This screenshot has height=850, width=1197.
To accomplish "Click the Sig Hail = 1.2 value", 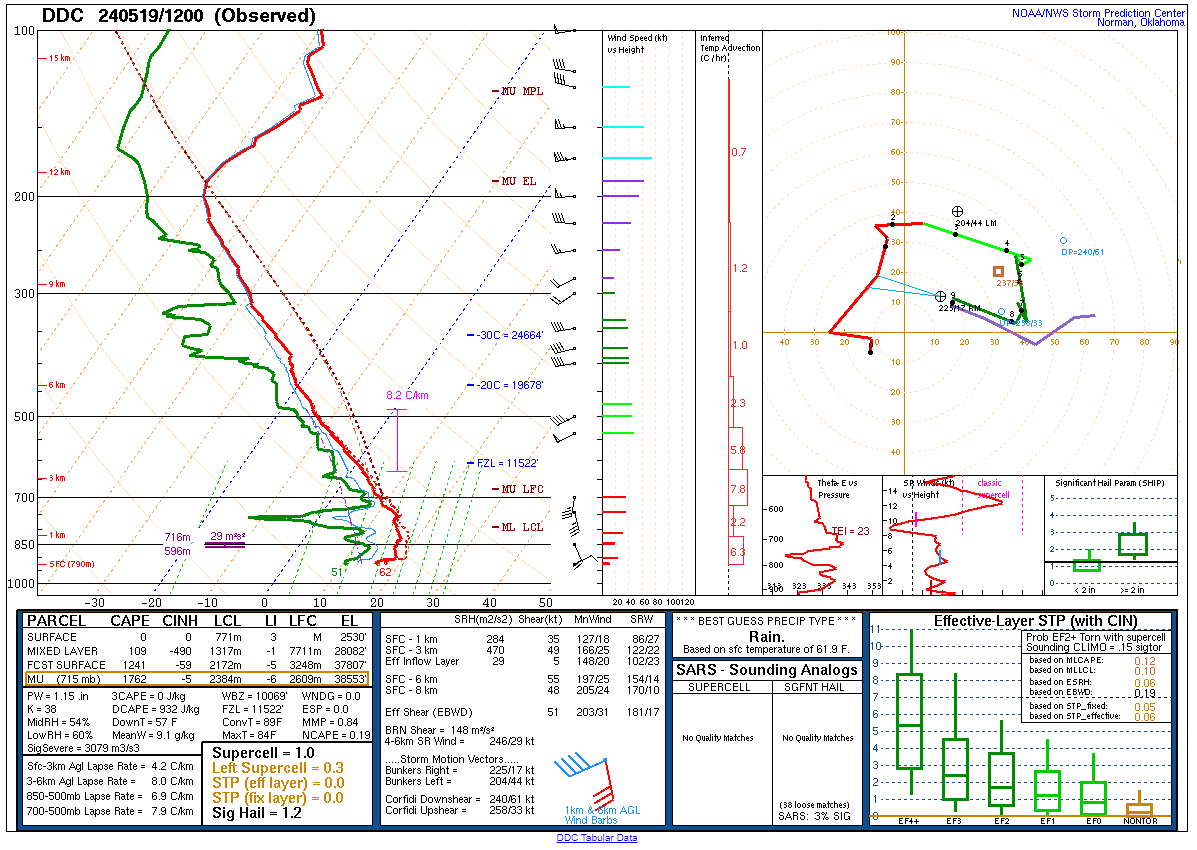I will pos(255,814).
